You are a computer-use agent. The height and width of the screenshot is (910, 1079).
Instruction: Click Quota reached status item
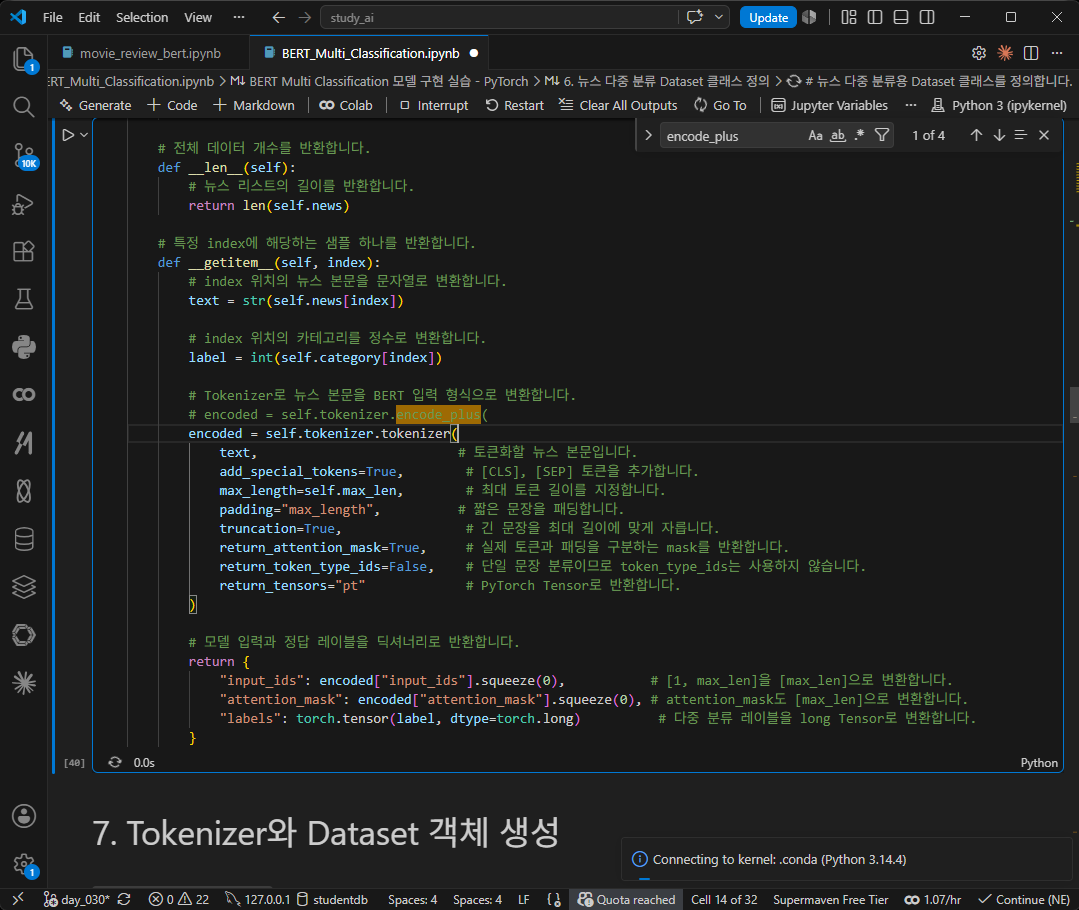627,900
